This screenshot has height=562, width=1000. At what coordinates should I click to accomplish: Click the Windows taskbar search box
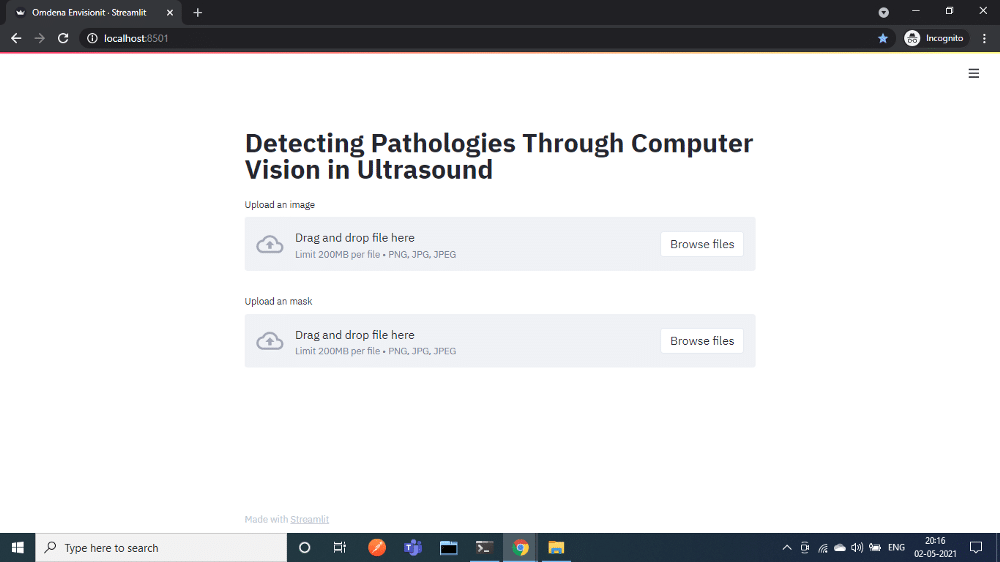point(160,547)
